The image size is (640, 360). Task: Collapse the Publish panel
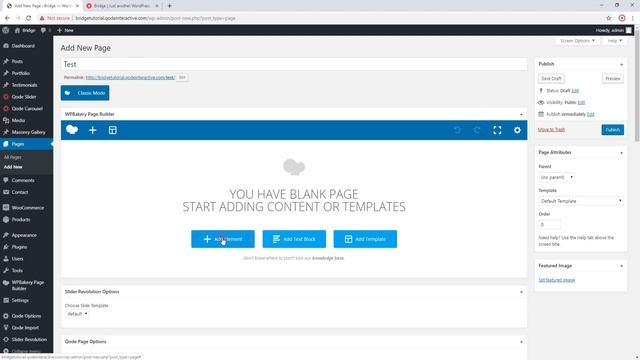pyautogui.click(x=621, y=64)
